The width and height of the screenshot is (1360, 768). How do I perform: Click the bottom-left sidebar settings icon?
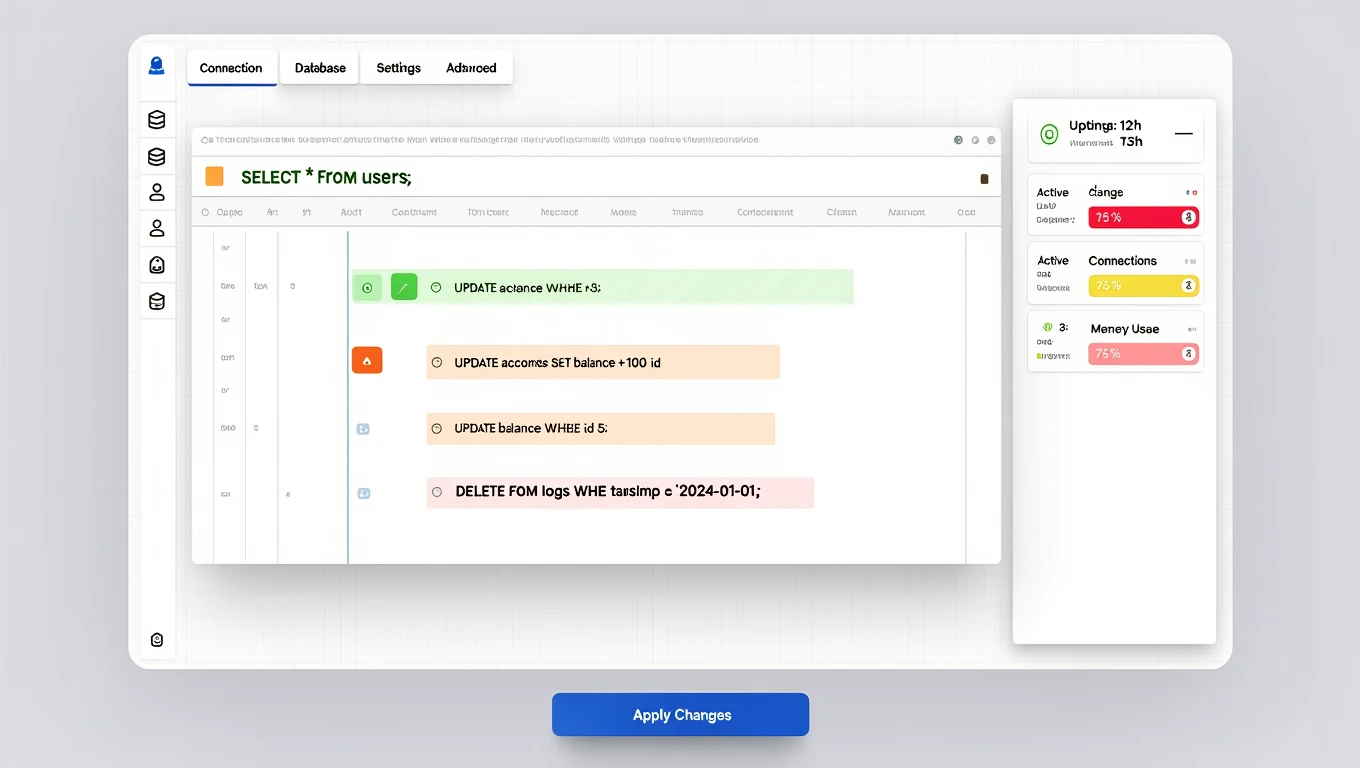point(157,640)
